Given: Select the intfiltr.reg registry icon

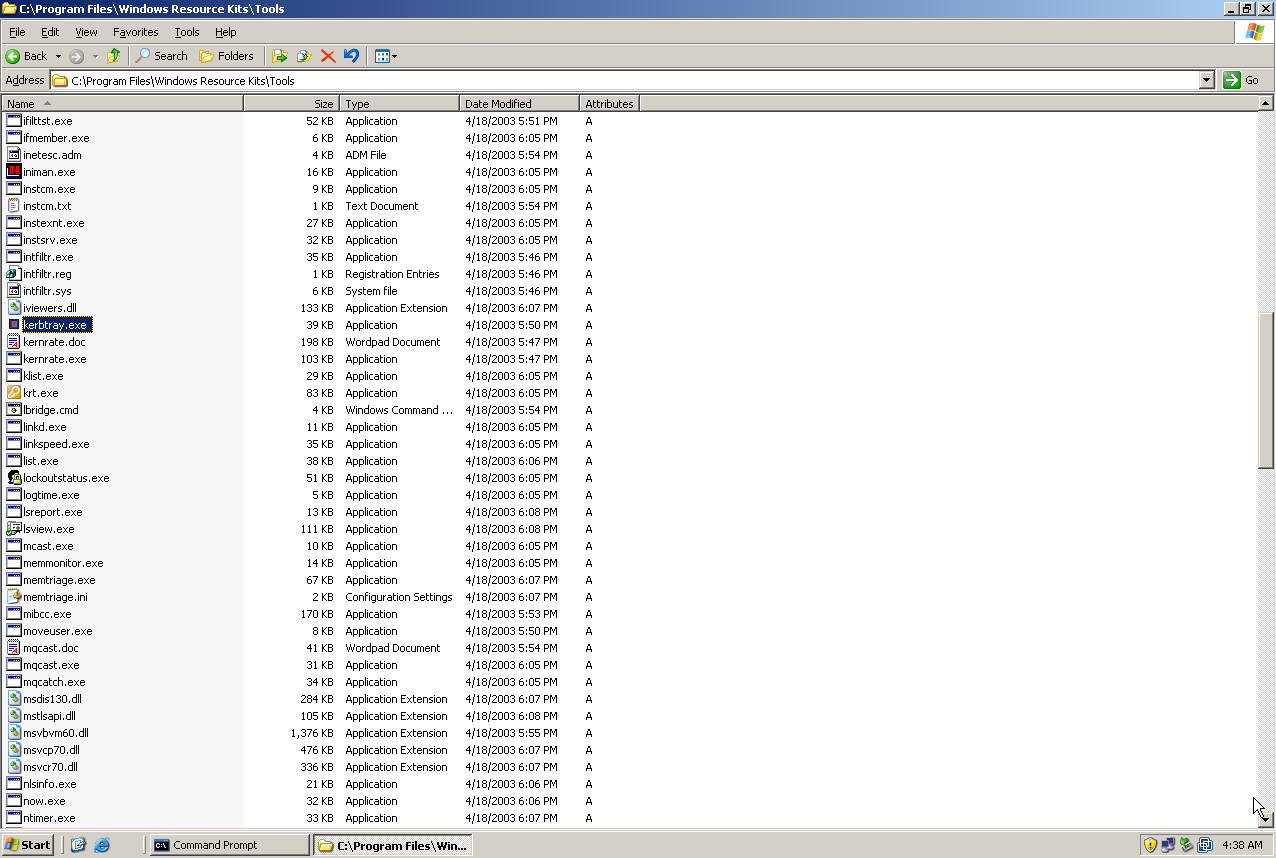Looking at the screenshot, I should [x=14, y=274].
